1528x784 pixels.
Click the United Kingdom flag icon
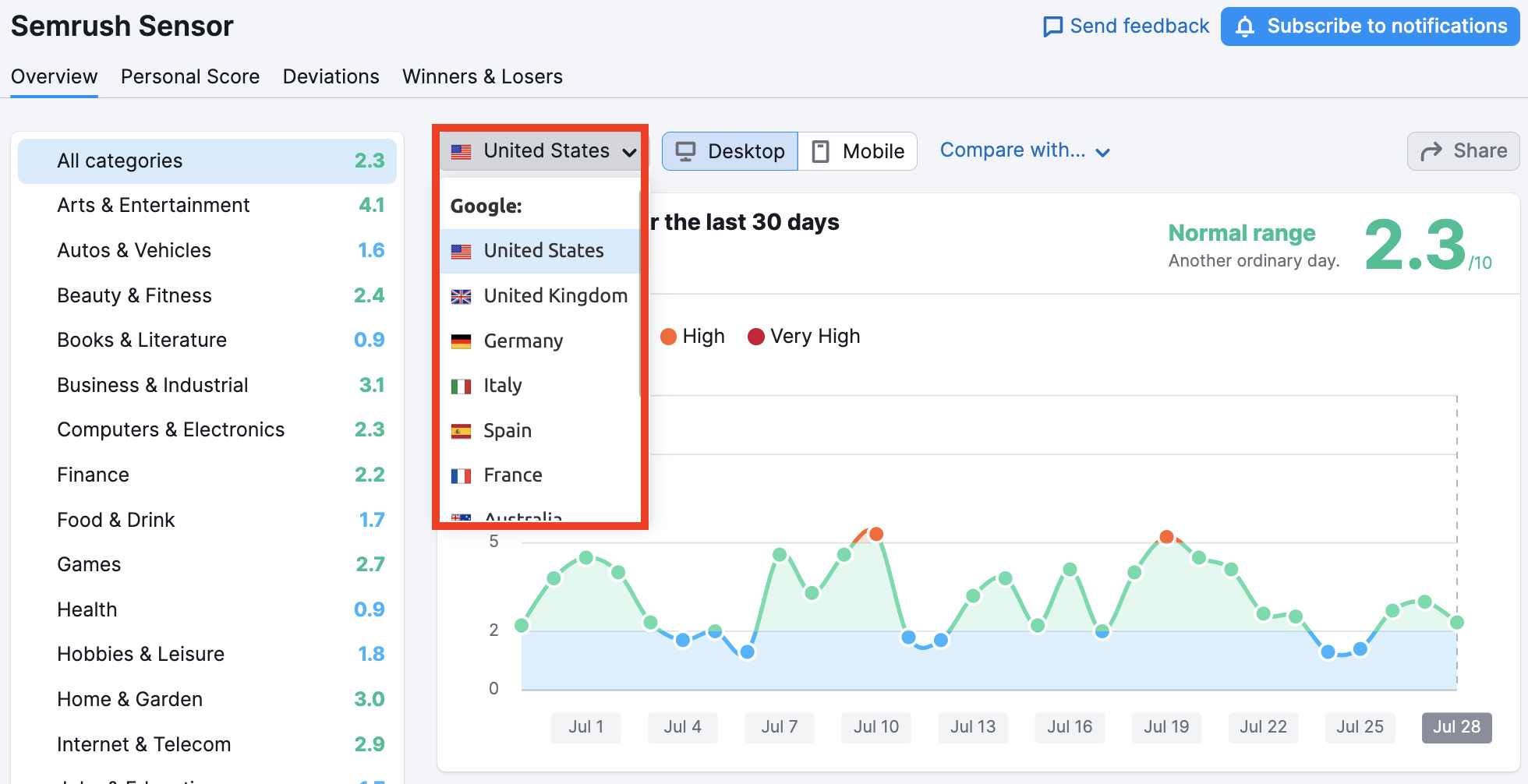click(462, 296)
